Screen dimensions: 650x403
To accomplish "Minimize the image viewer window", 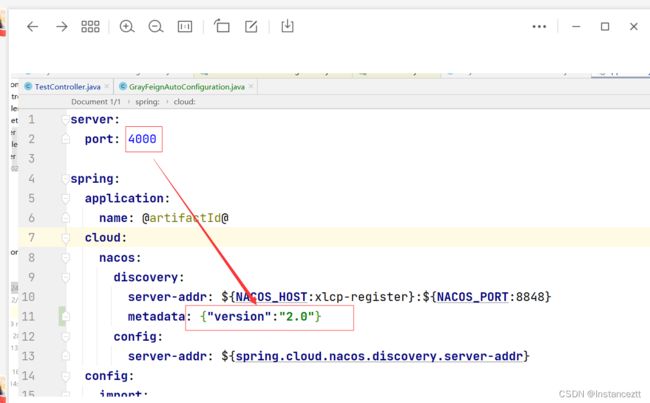I will click(x=576, y=27).
